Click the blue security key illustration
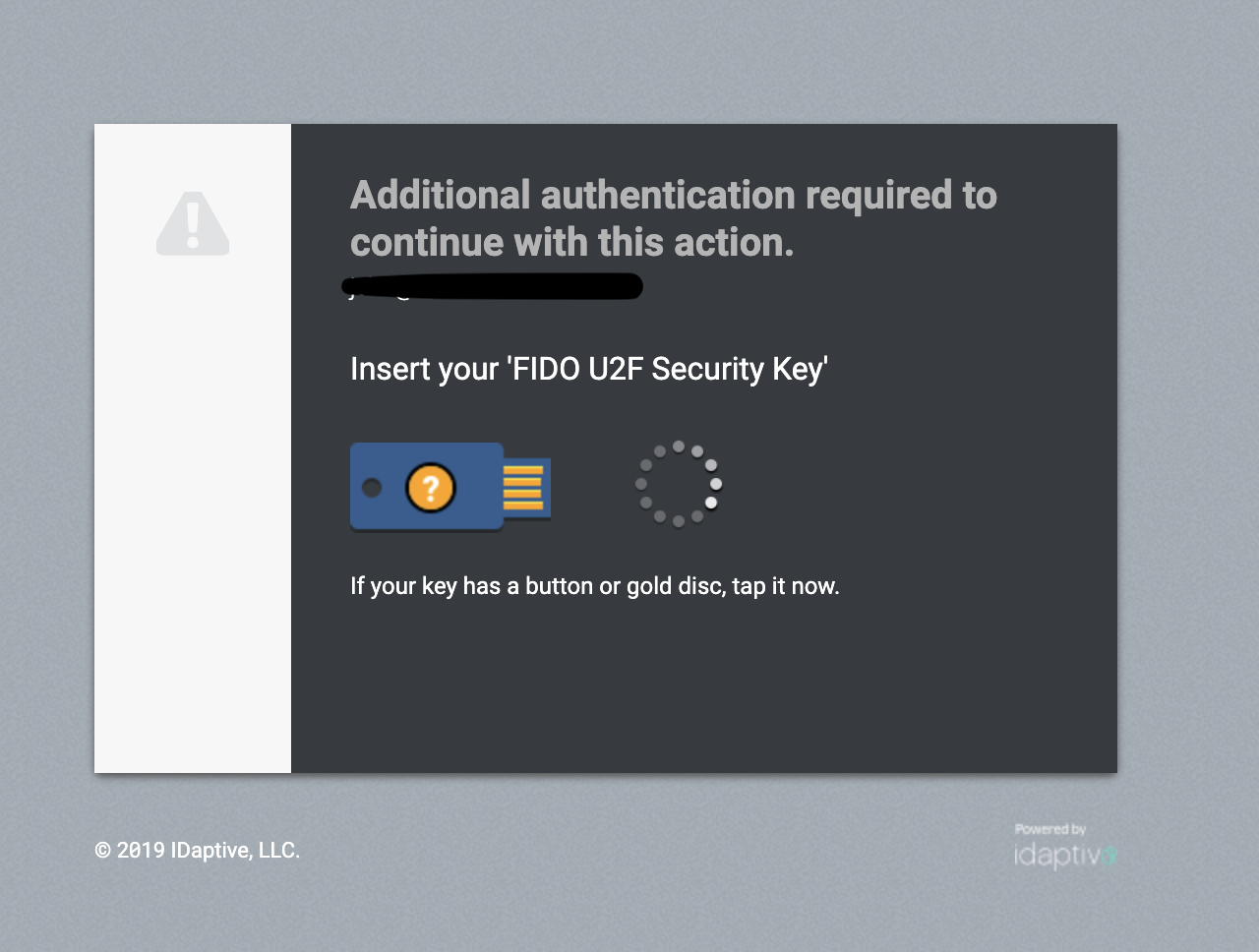The width and height of the screenshot is (1259, 952). click(x=450, y=487)
